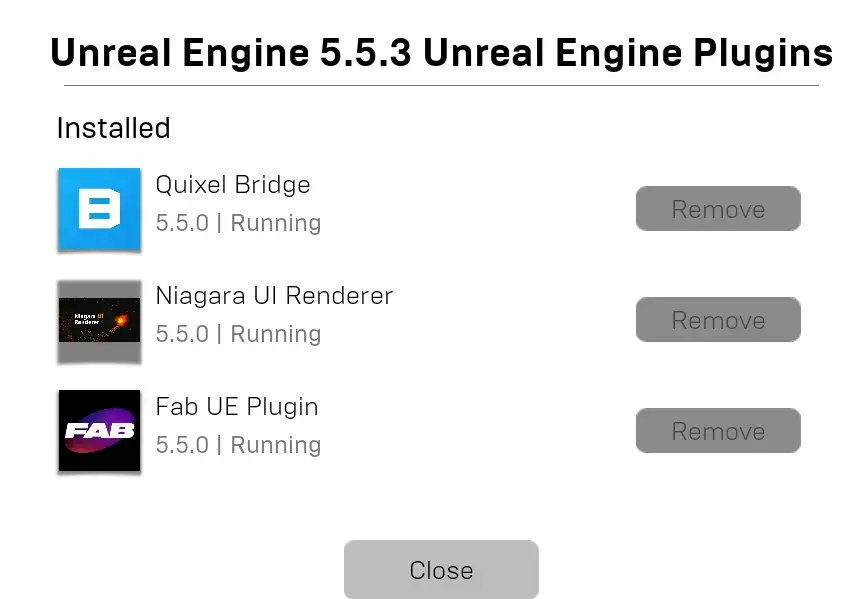Screen dimensions: 857x599
Task: Click the Running status of Niagara UI Renderer
Action: click(x=276, y=334)
